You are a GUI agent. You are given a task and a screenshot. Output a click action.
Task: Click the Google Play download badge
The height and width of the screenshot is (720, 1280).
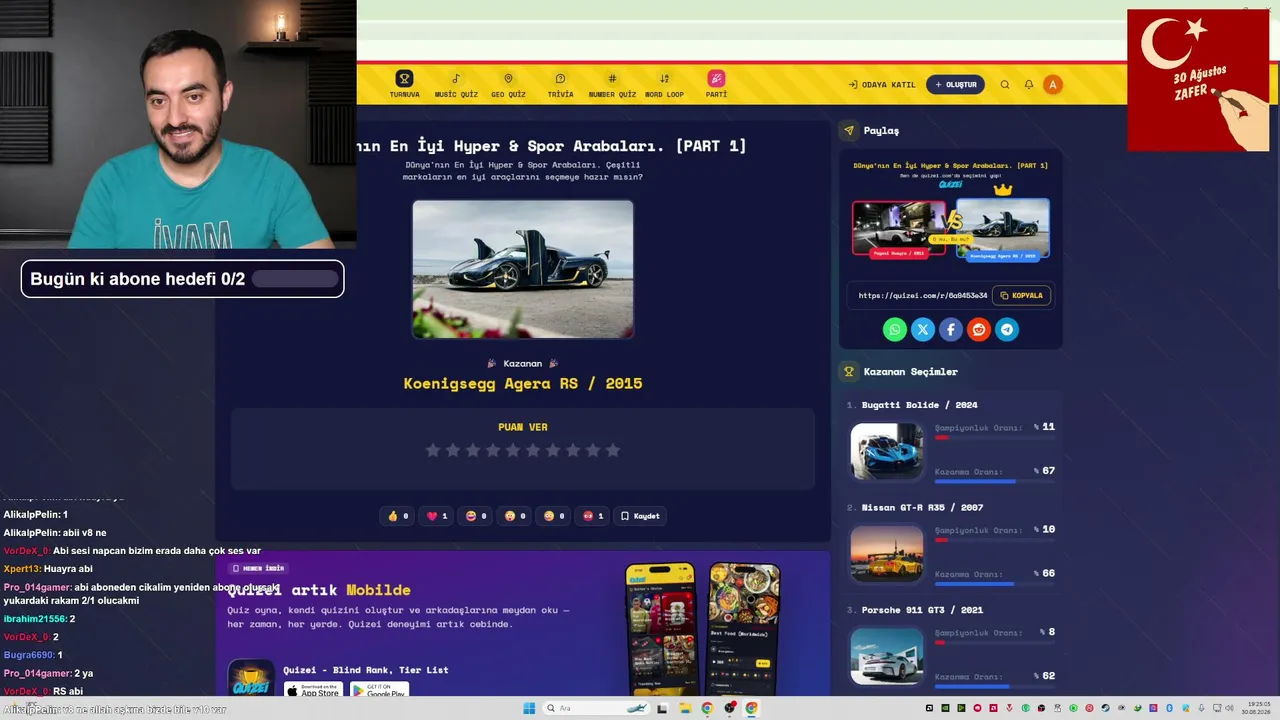coord(378,690)
